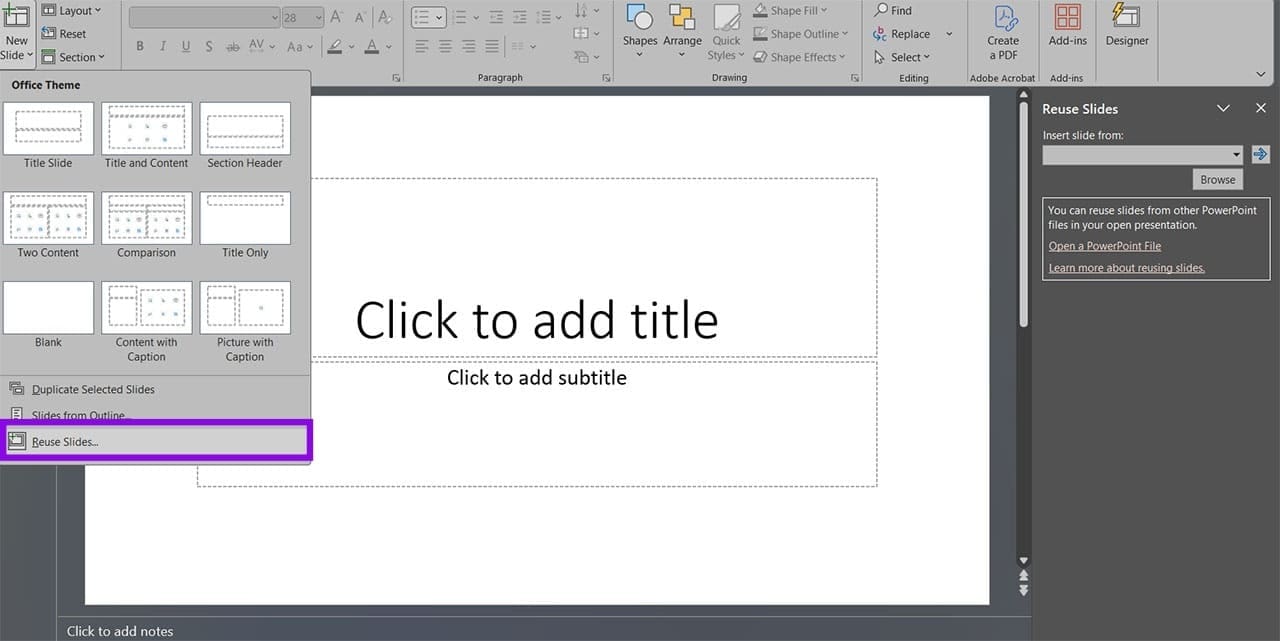Select the Title Slide layout
The height and width of the screenshot is (641, 1280).
point(48,135)
